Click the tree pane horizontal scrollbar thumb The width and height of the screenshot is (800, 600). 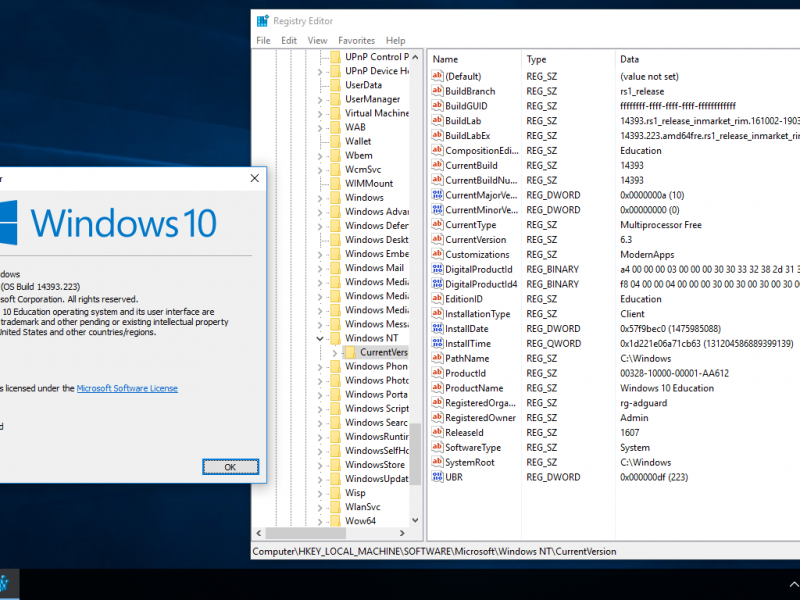pyautogui.click(x=305, y=533)
